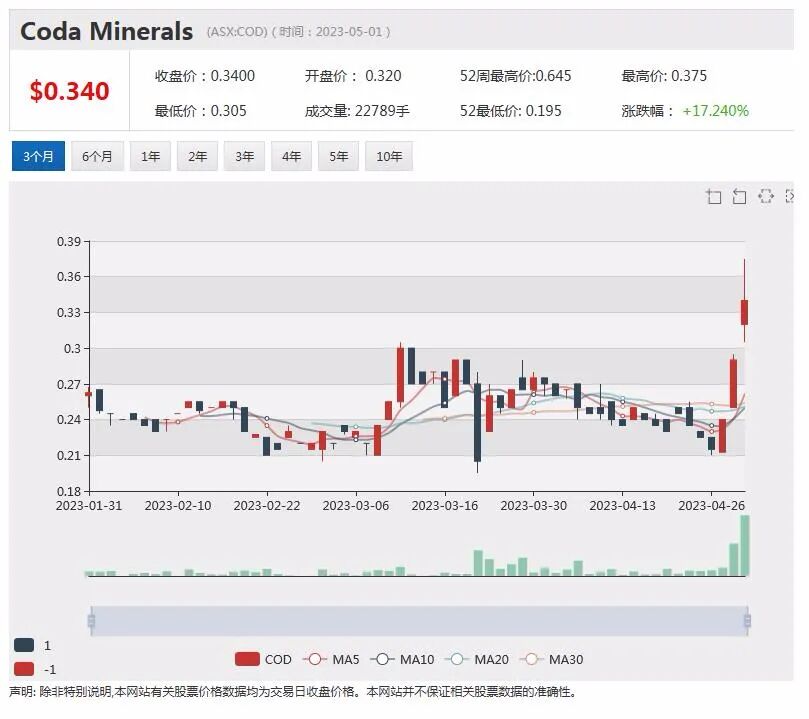
Task: Click the 2023-02-22 x-axis date label
Action: coord(267,505)
